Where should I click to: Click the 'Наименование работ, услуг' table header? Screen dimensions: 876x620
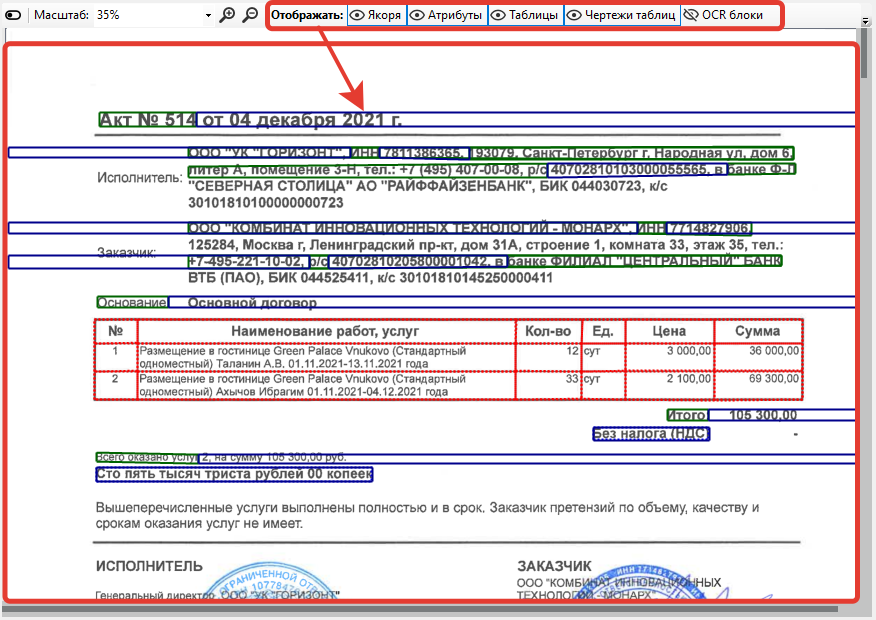coord(325,331)
